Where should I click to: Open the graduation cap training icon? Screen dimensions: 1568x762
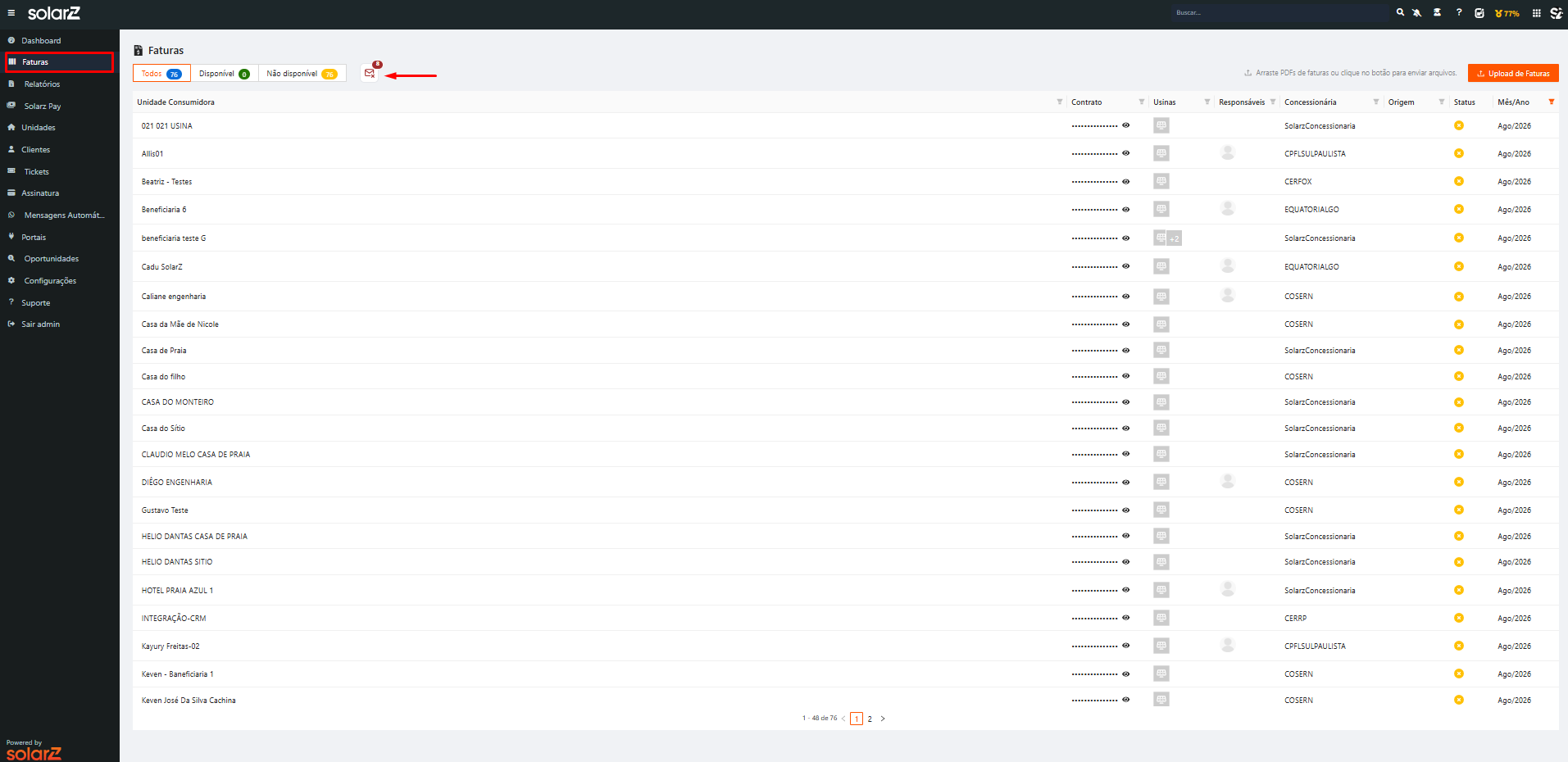(x=1437, y=12)
